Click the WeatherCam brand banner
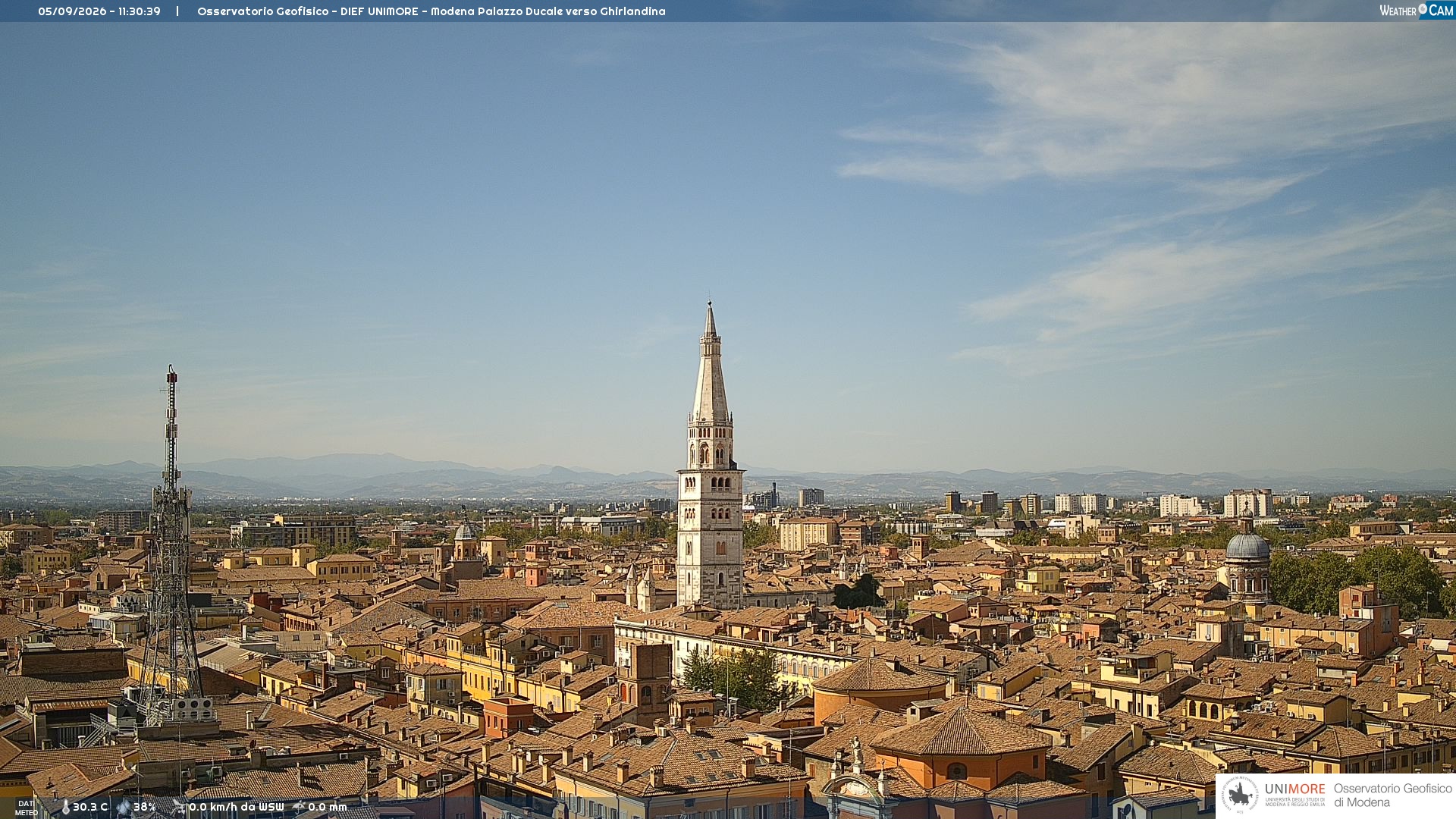 coord(1417,10)
